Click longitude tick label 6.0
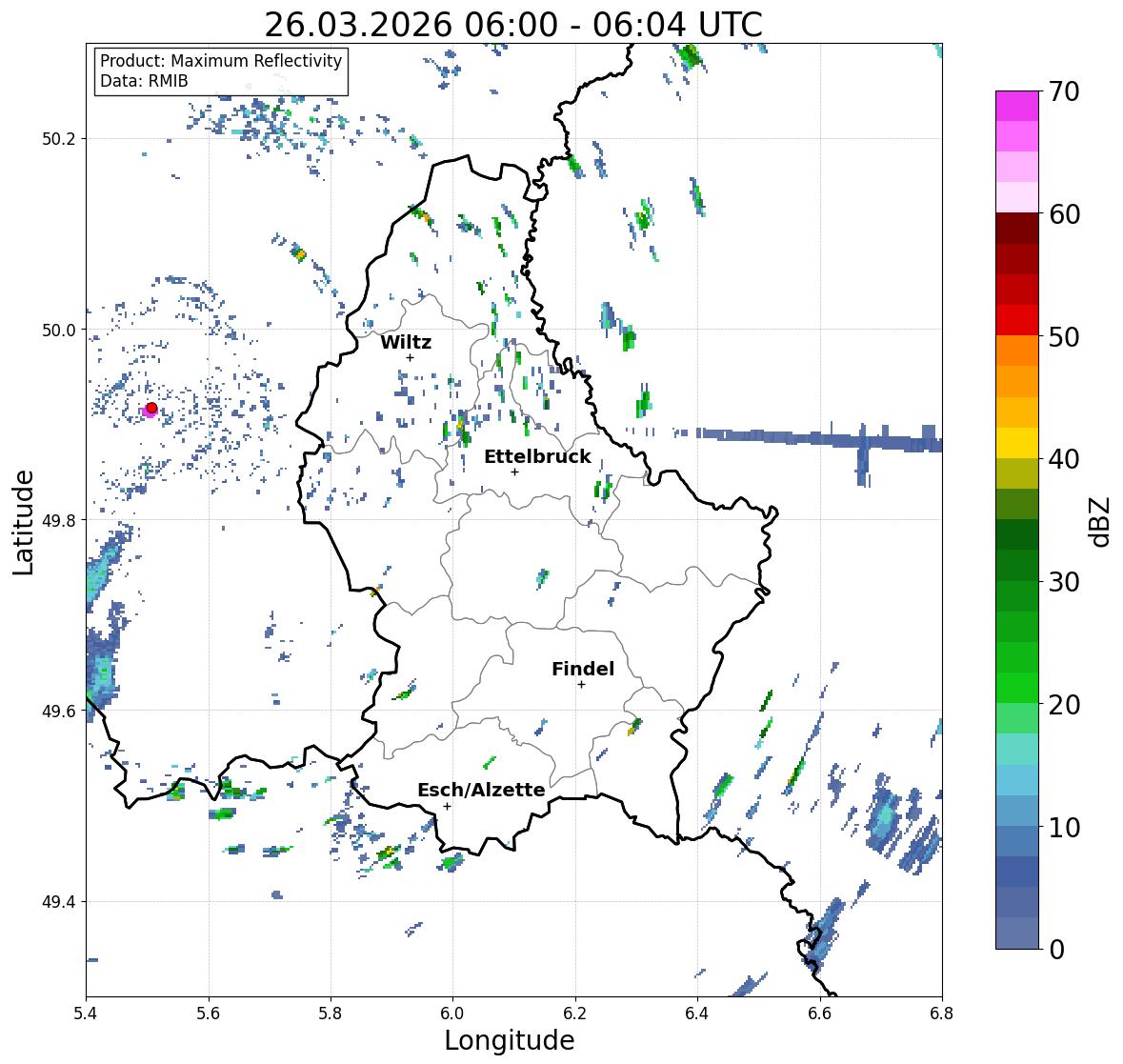This screenshot has height=1064, width=1123. tap(452, 1014)
